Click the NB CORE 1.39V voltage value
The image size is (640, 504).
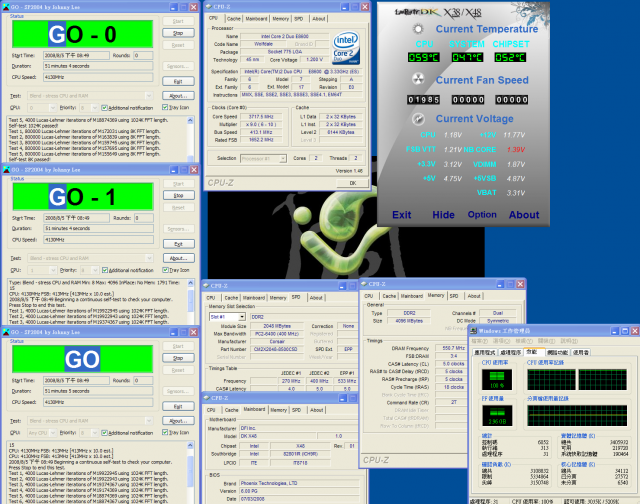point(516,149)
